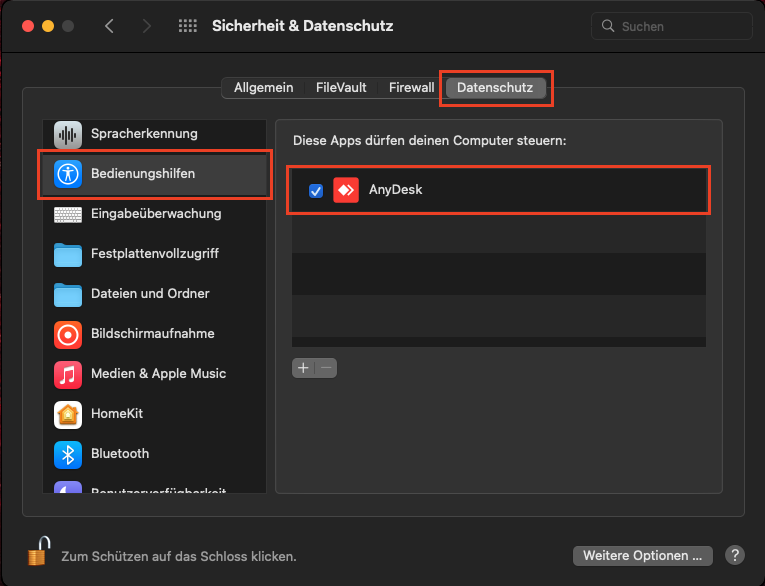Click Weitere Optionen button
The height and width of the screenshot is (586, 765).
643,556
